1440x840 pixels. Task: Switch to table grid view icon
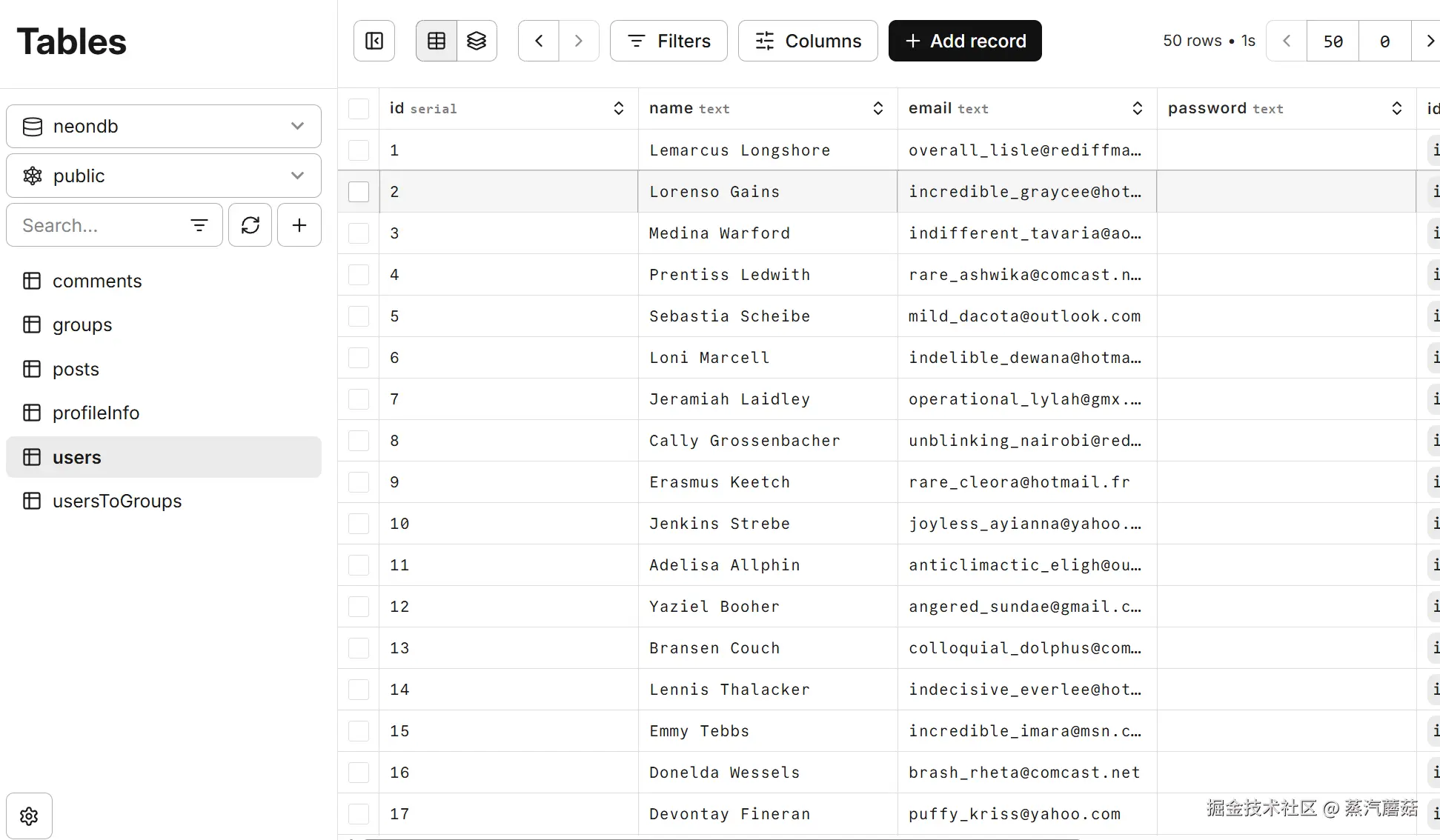click(437, 41)
